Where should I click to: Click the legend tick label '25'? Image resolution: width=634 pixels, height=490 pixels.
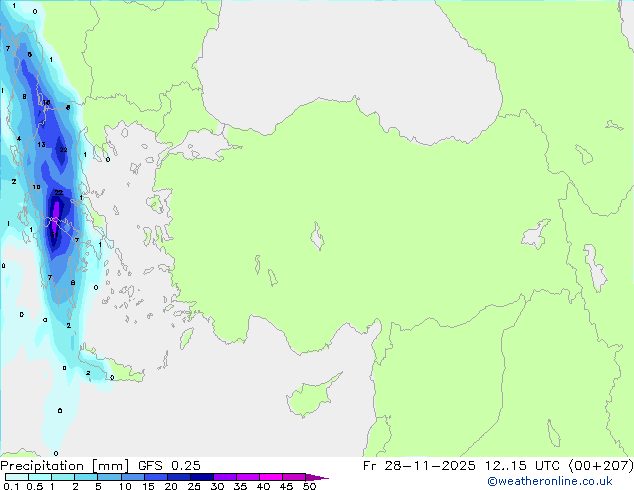(x=194, y=486)
